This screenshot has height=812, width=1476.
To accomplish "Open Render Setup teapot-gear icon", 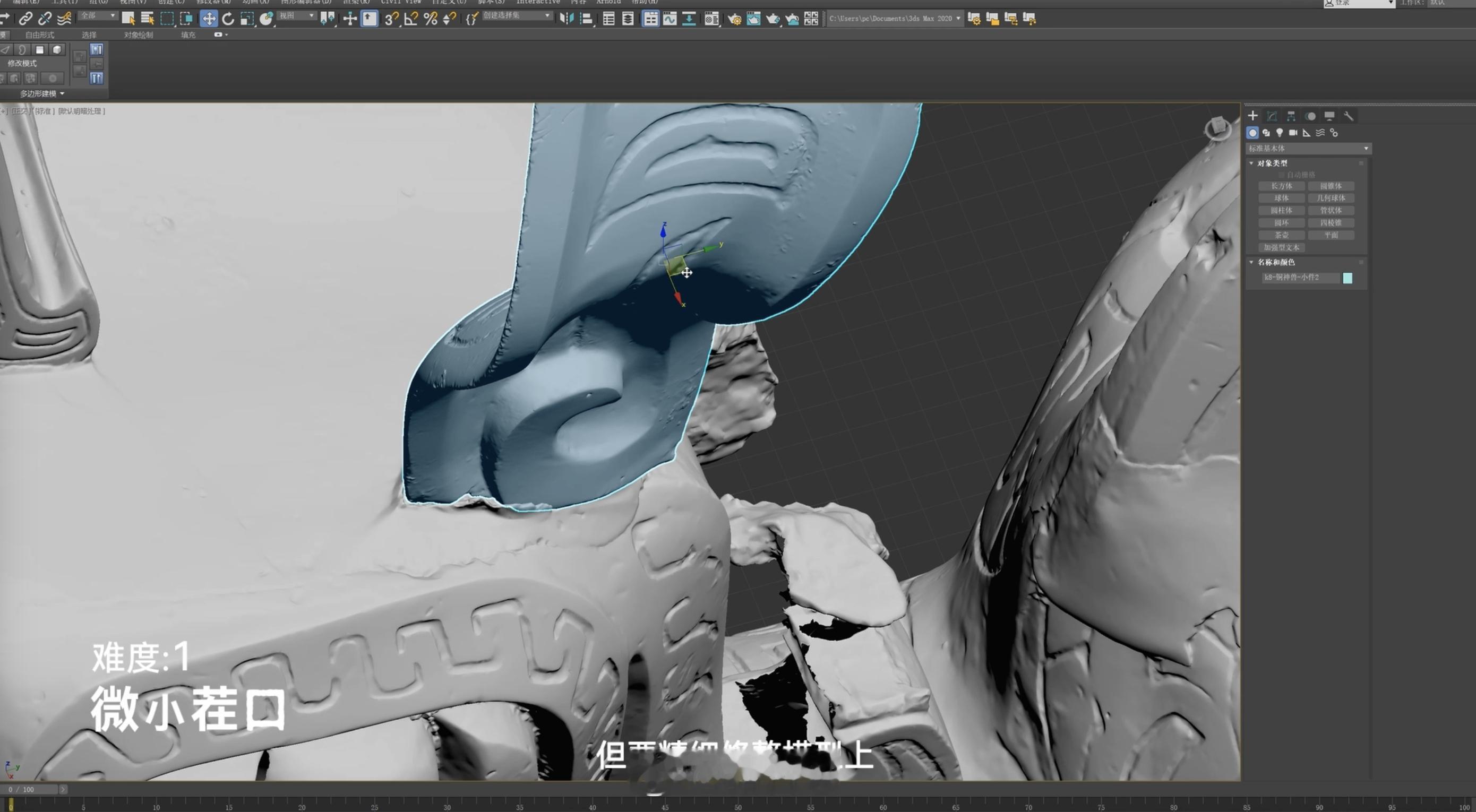I will pyautogui.click(x=734, y=19).
